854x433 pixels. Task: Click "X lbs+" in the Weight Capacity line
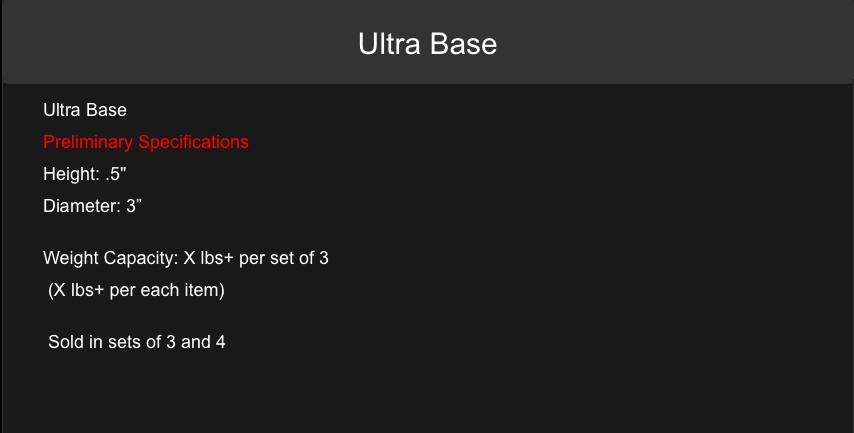tap(205, 258)
